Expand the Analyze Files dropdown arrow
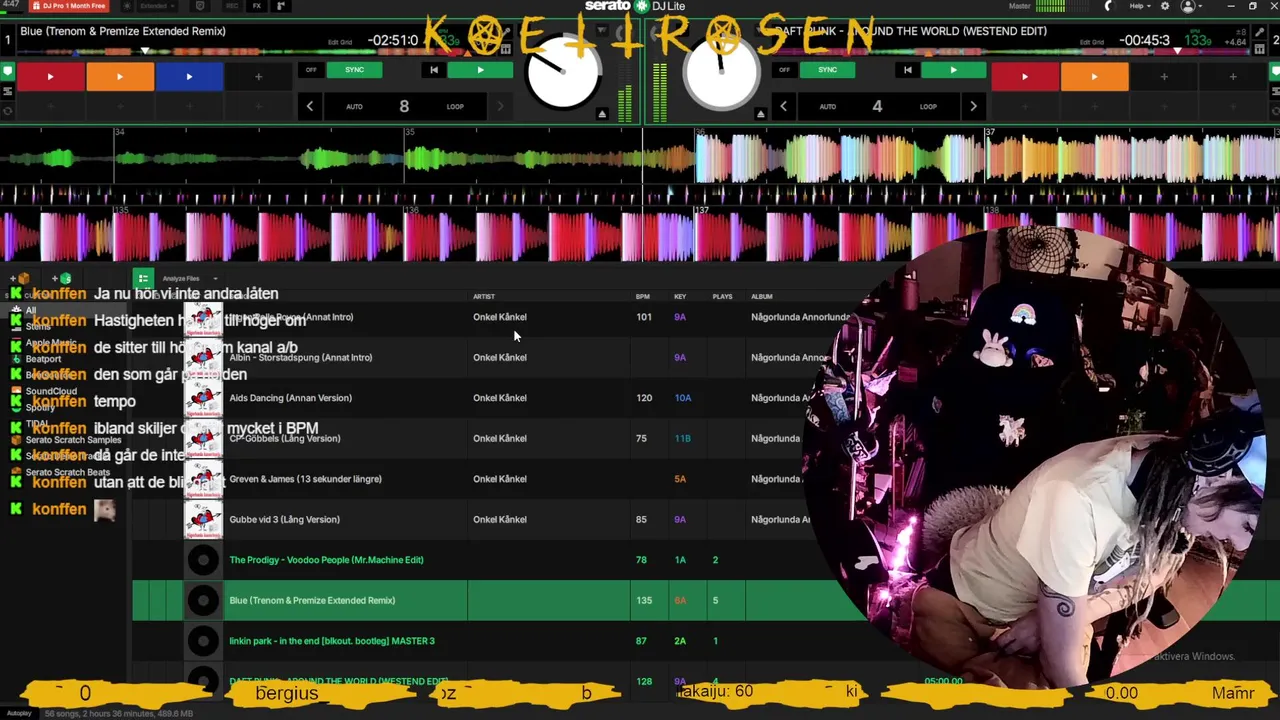 click(215, 279)
